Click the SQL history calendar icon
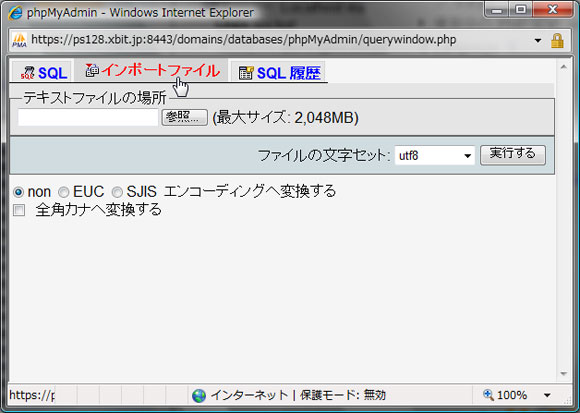Viewport: 580px width, 413px height. pos(246,73)
